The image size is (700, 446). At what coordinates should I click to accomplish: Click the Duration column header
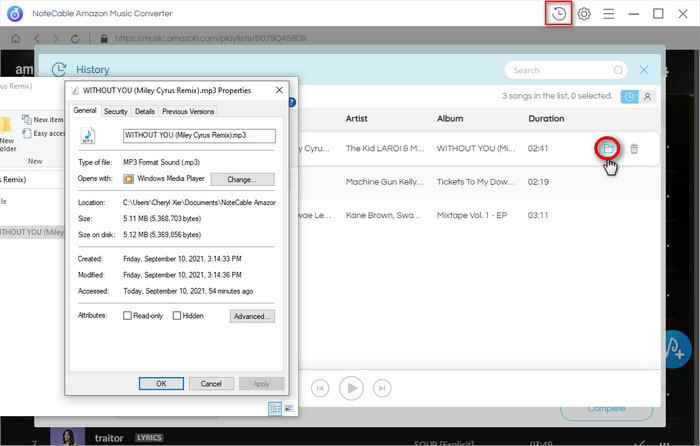(x=546, y=119)
